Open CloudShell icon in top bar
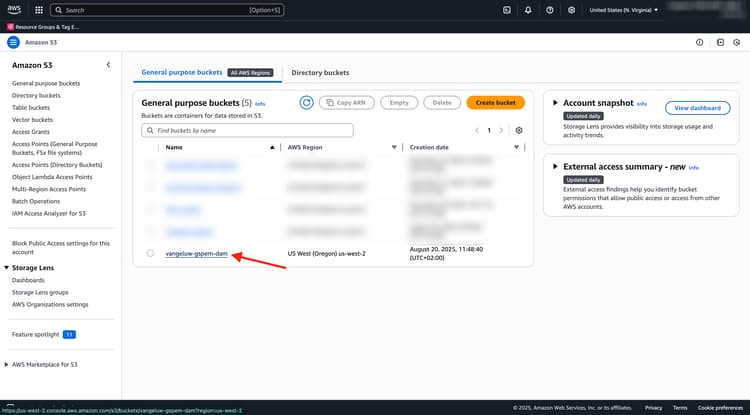This screenshot has height=415, width=750. [x=507, y=10]
